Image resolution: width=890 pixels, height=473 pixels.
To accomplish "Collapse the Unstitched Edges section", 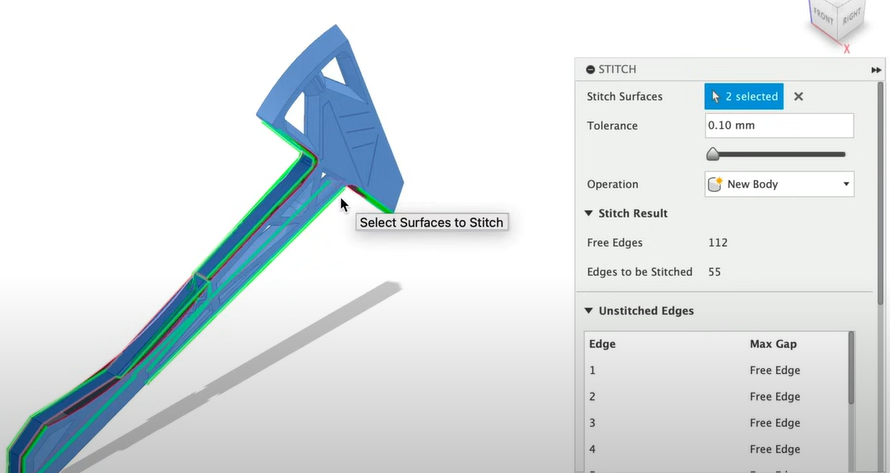I will click(x=590, y=311).
